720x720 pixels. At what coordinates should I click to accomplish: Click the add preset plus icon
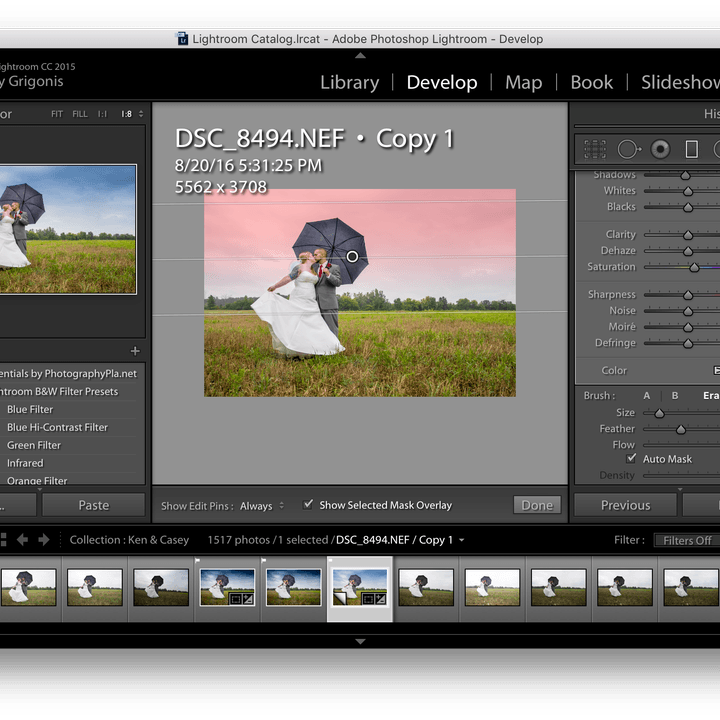[135, 351]
